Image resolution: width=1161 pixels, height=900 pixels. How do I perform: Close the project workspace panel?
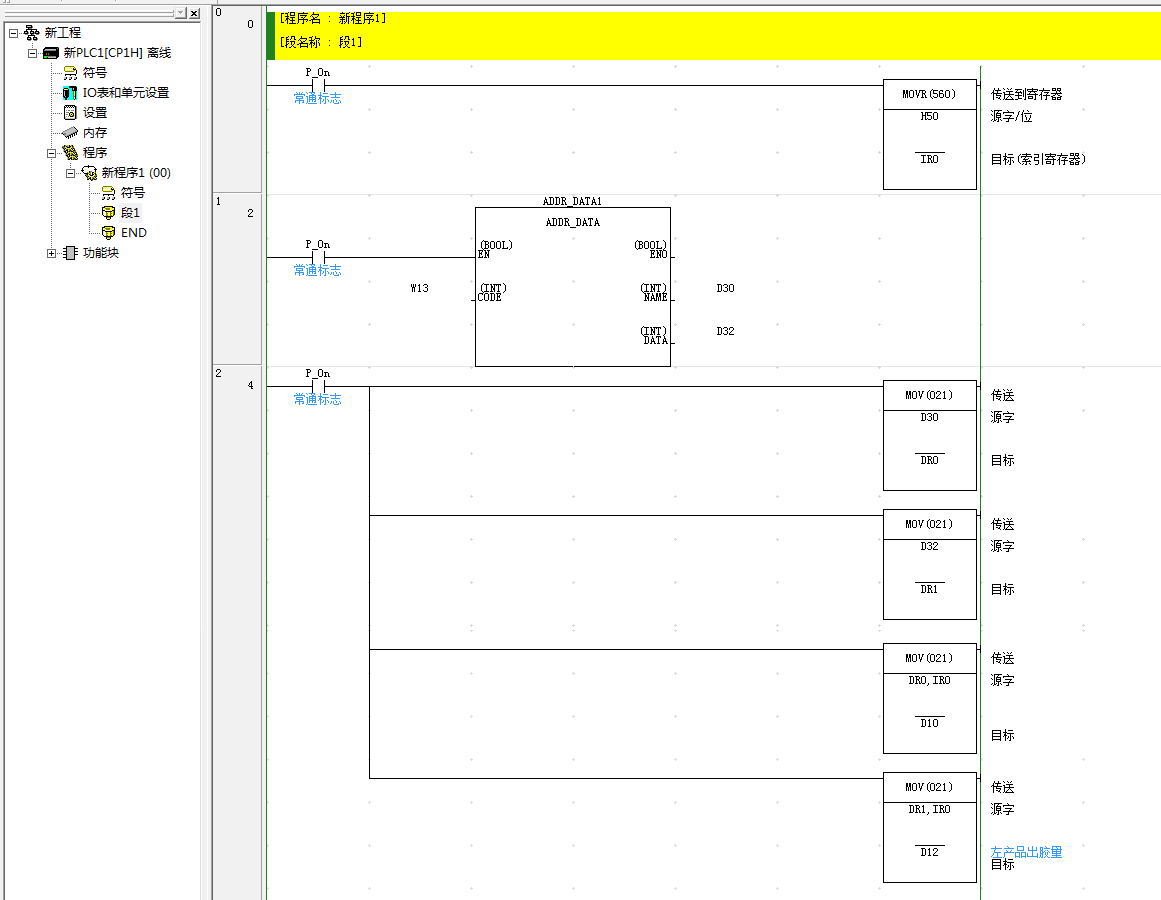[x=193, y=13]
